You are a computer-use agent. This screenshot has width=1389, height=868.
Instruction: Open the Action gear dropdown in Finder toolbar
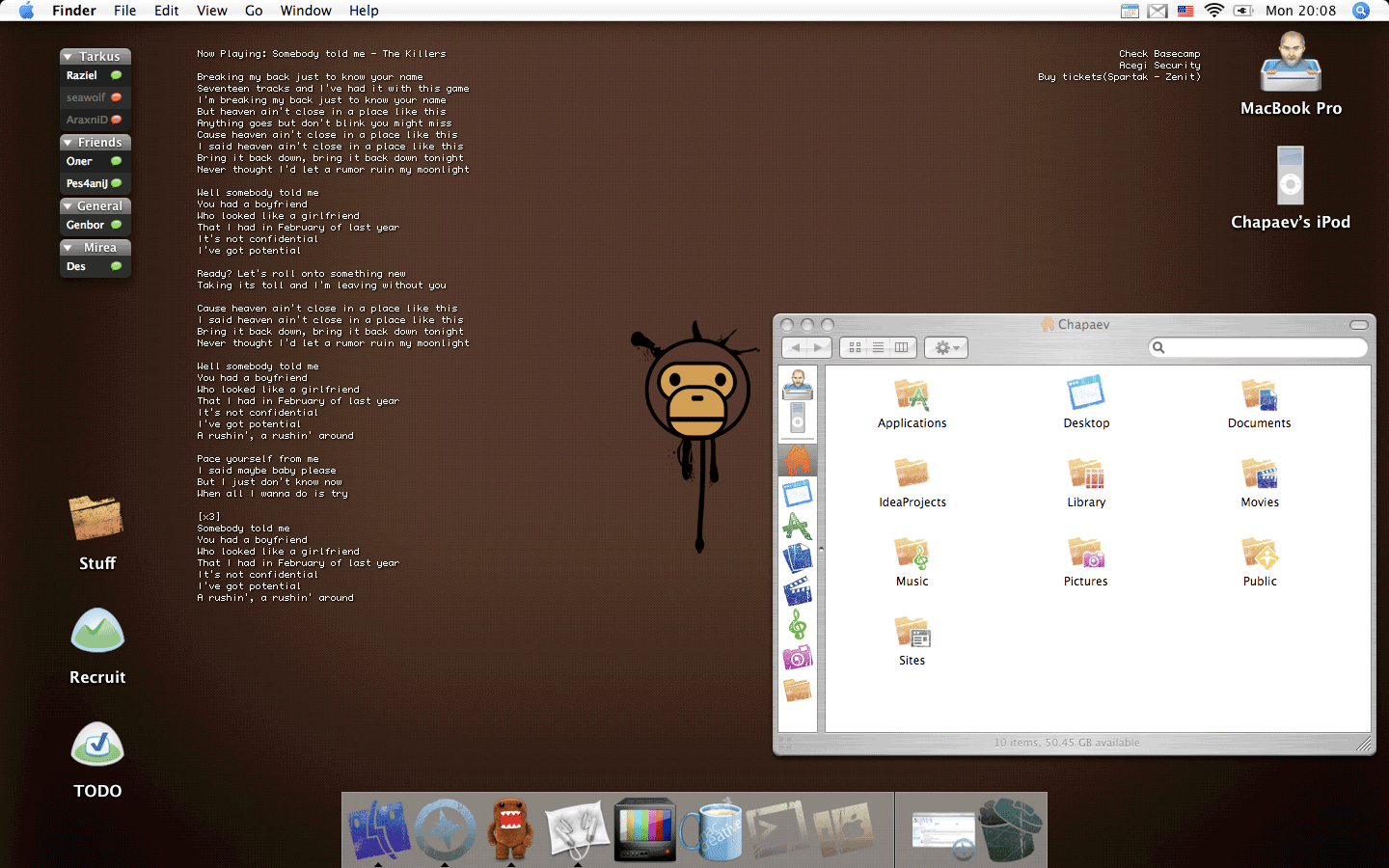946,347
